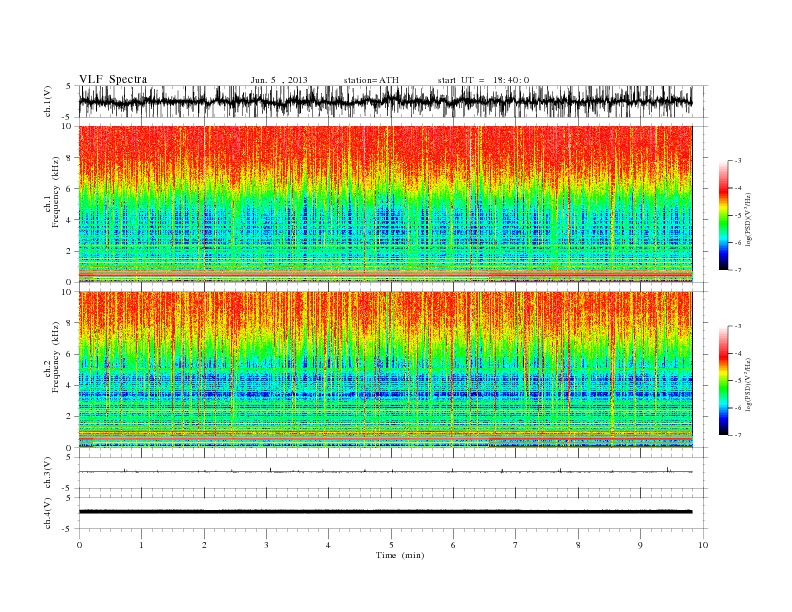Click the "Time (min)" axis label
Screen dimensions: 792x612
(x=400, y=555)
